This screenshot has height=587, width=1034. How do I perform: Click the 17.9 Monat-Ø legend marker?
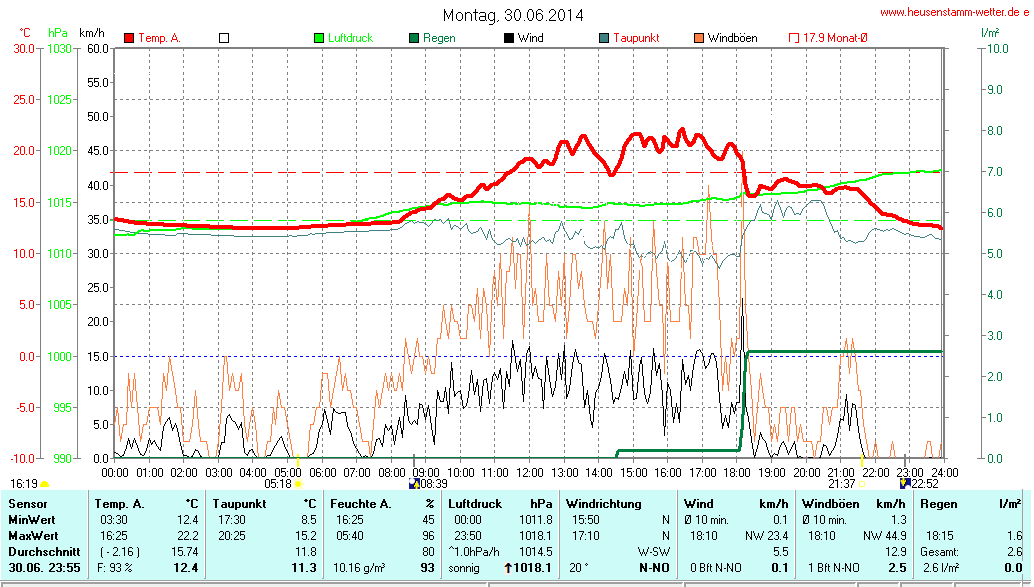click(x=794, y=38)
